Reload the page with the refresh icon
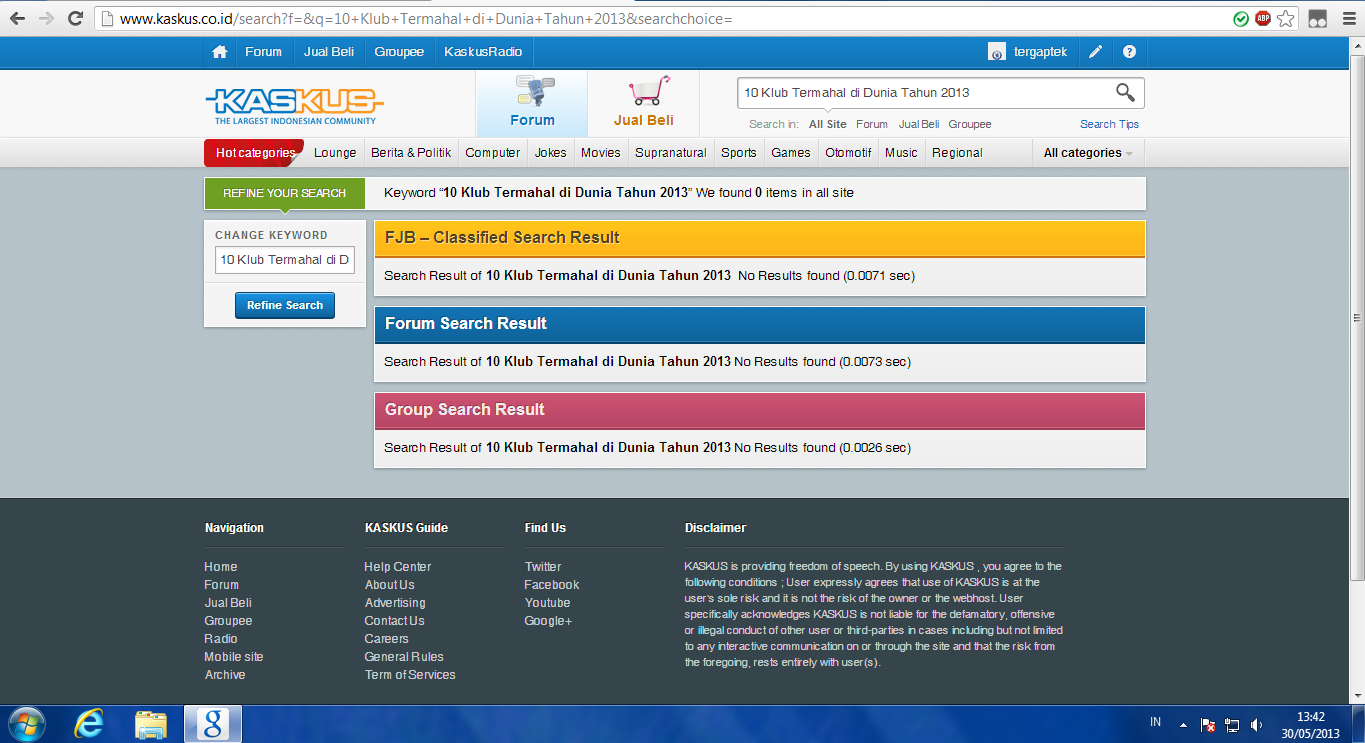This screenshot has width=1365, height=743. click(76, 18)
